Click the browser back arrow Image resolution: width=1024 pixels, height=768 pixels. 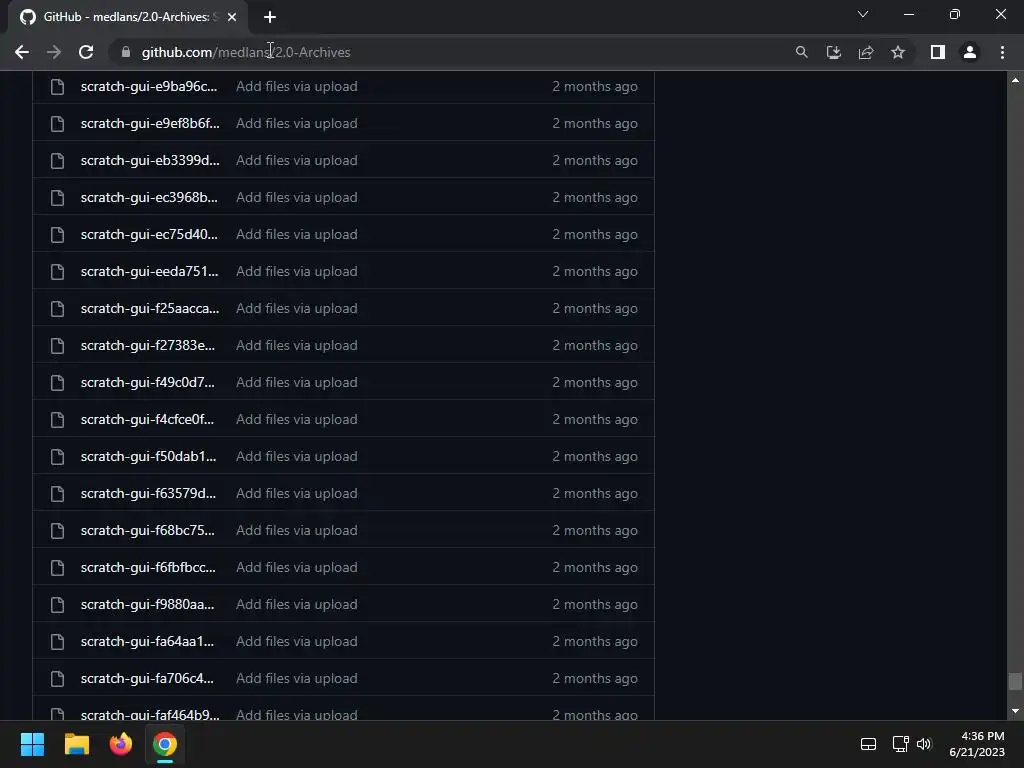click(x=22, y=52)
